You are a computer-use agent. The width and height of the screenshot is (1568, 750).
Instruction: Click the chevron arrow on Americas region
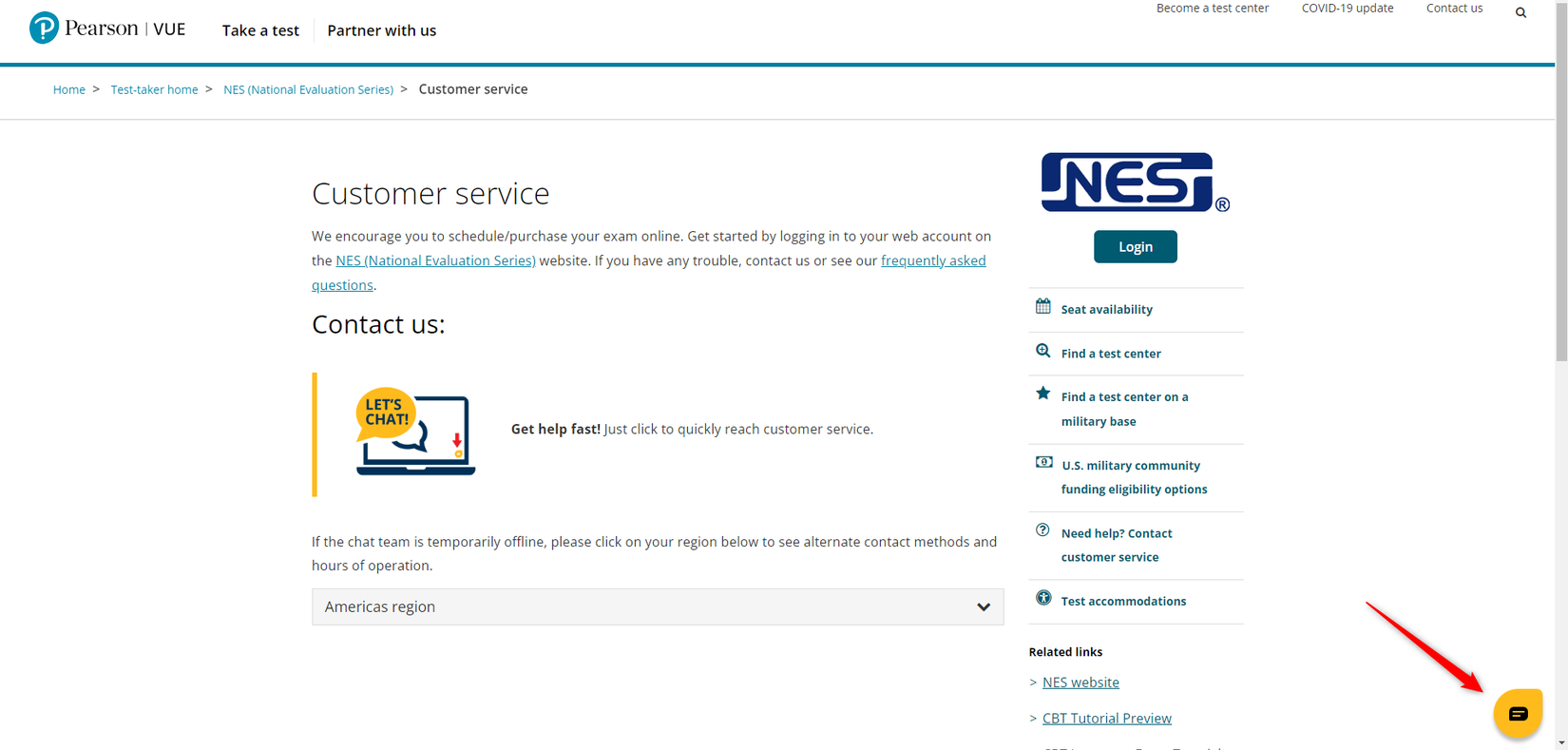pos(984,607)
